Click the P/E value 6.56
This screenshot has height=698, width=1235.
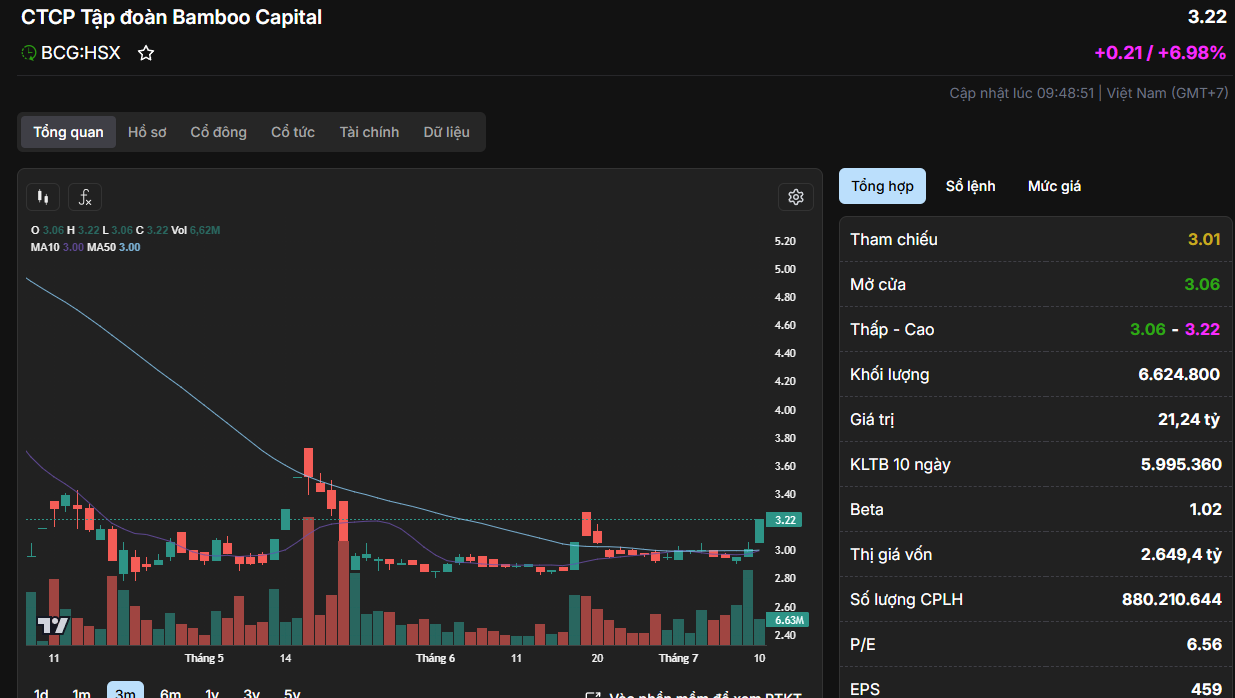click(x=1204, y=644)
